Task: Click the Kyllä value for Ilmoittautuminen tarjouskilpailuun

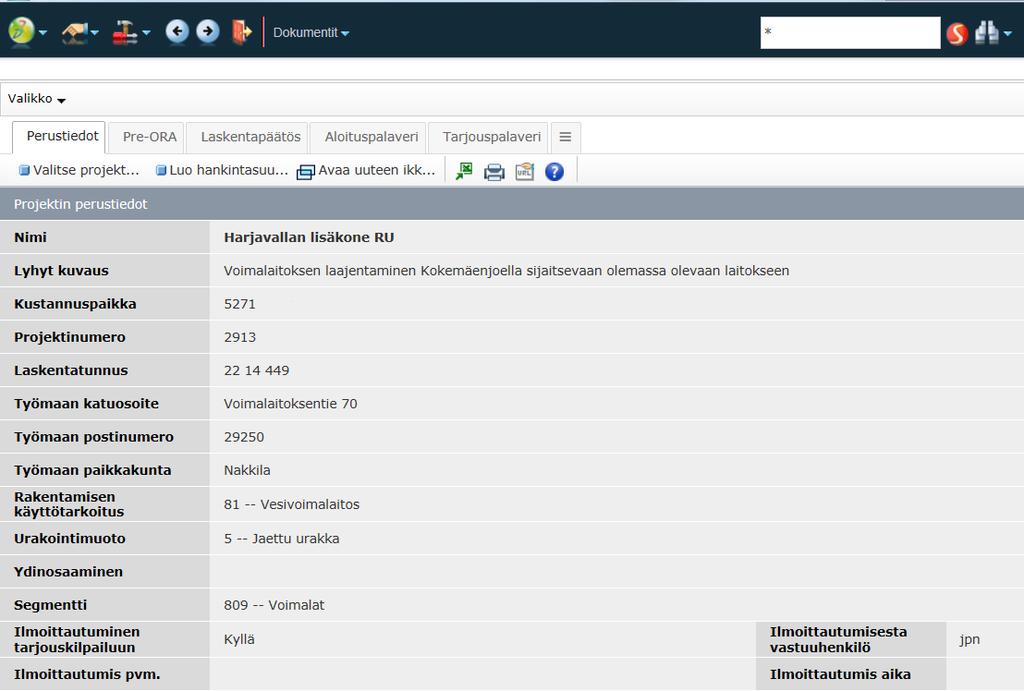Action: click(x=239, y=639)
